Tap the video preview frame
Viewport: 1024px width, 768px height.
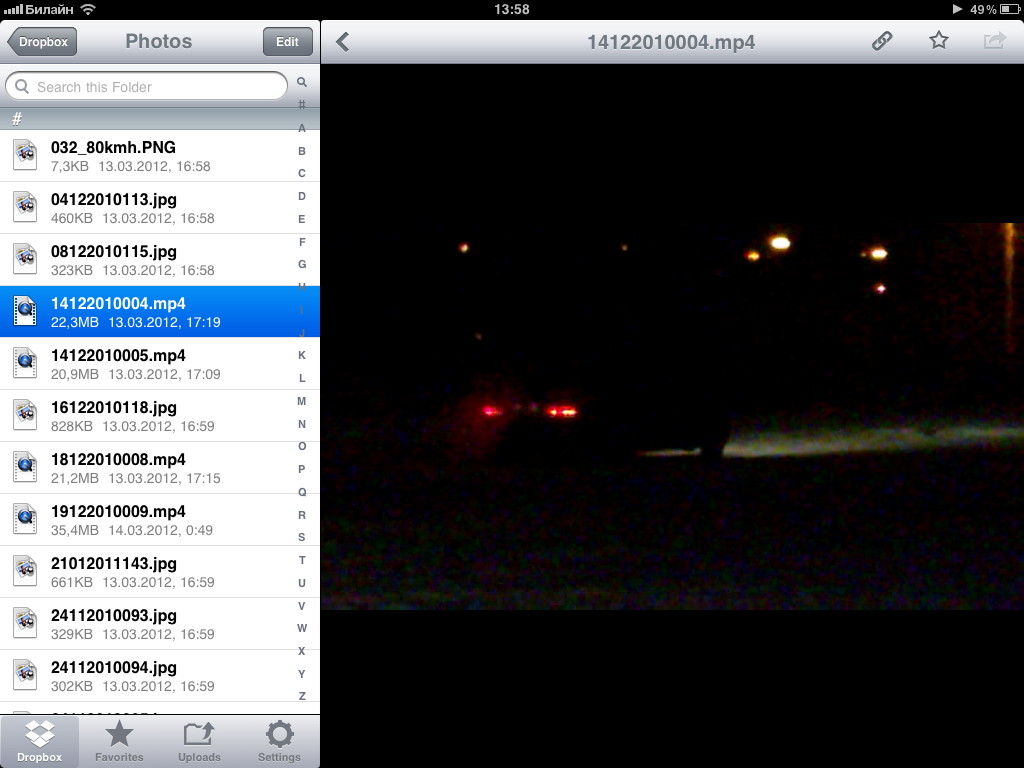672,416
